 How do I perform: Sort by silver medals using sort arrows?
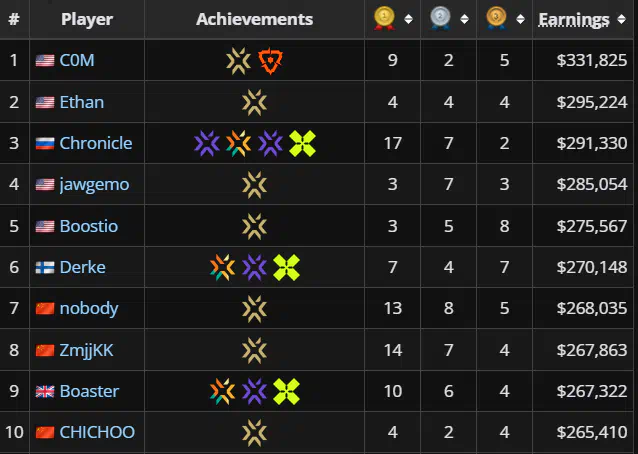[x=464, y=19]
